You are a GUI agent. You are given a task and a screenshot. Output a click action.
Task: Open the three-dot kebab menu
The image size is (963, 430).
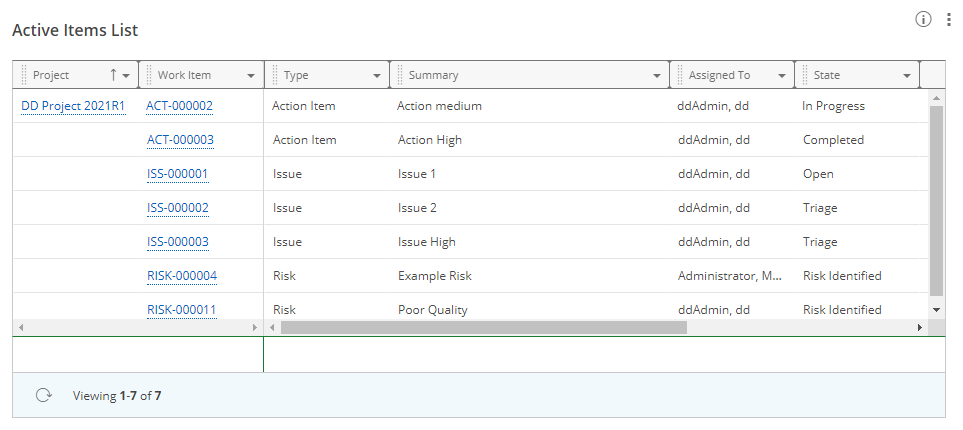tap(948, 20)
